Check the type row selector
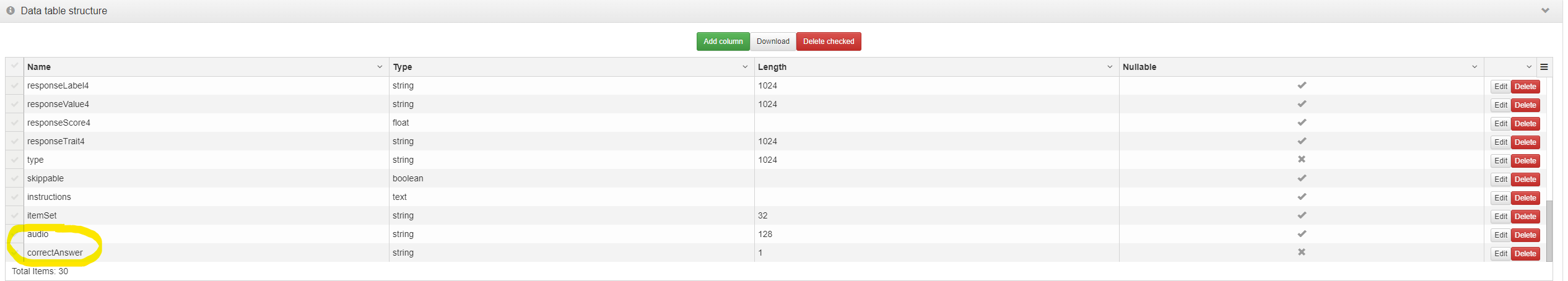This screenshot has height=281, width=1568. [x=15, y=160]
